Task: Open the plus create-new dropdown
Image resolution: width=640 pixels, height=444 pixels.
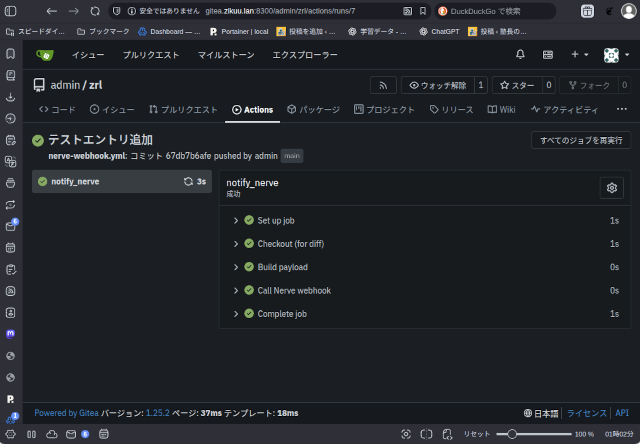Action: click(579, 54)
